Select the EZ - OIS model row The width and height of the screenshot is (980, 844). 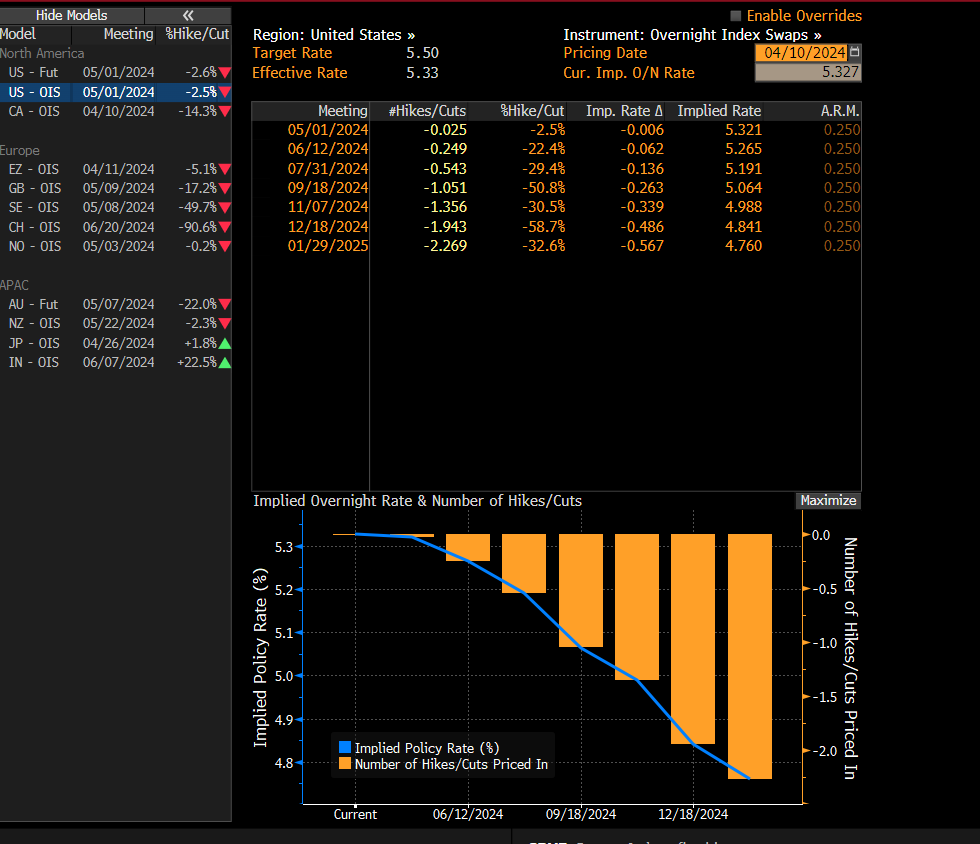(116, 169)
